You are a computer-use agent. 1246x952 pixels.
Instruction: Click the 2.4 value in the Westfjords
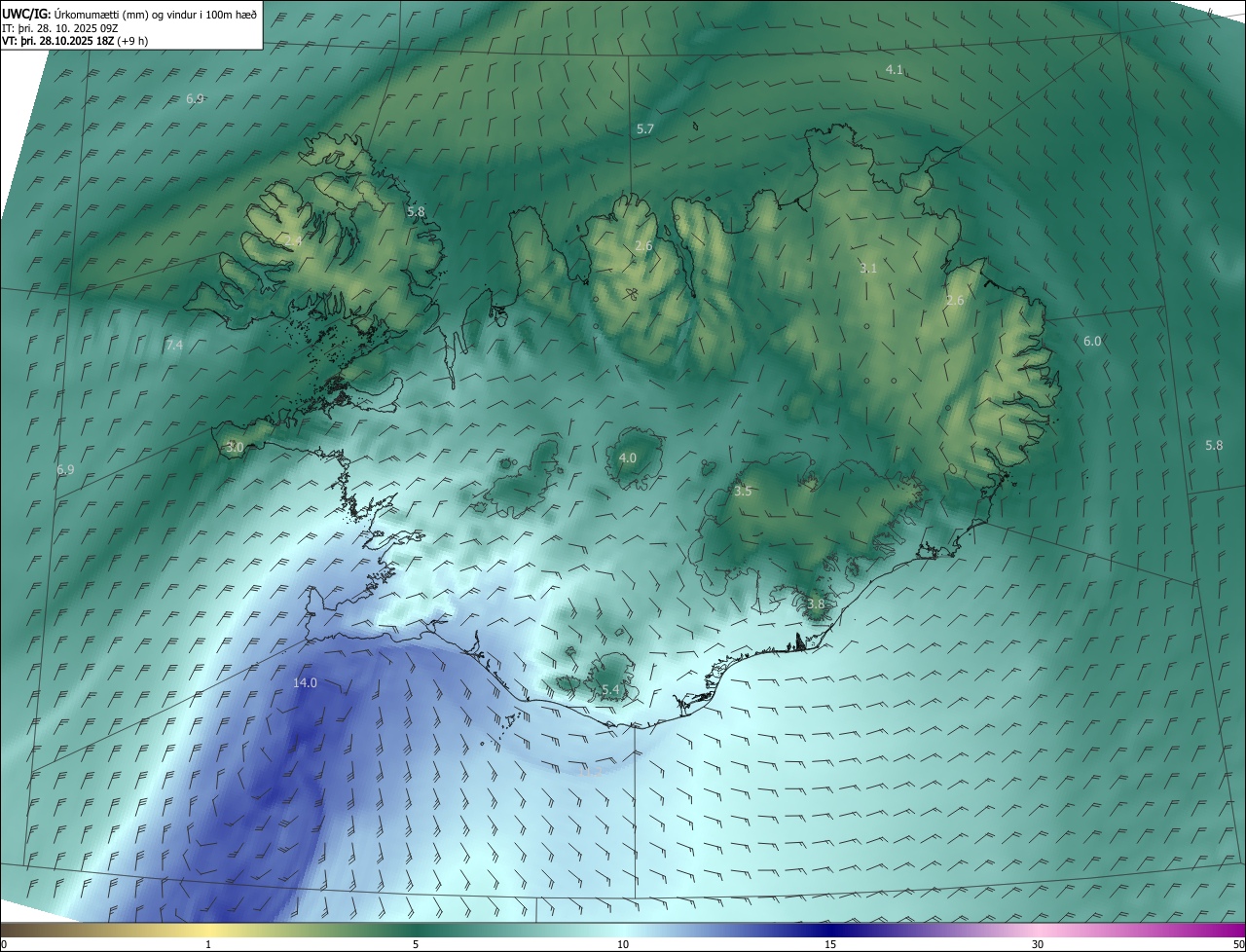tap(293, 240)
